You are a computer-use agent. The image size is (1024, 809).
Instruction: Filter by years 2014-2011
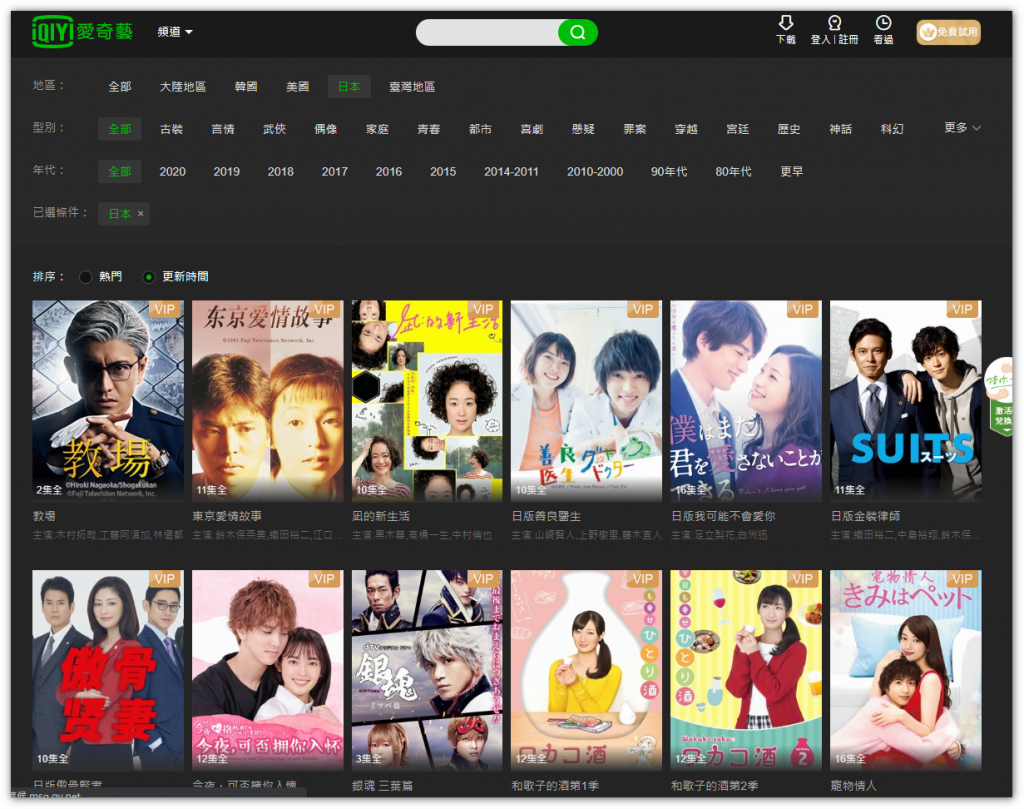point(511,171)
